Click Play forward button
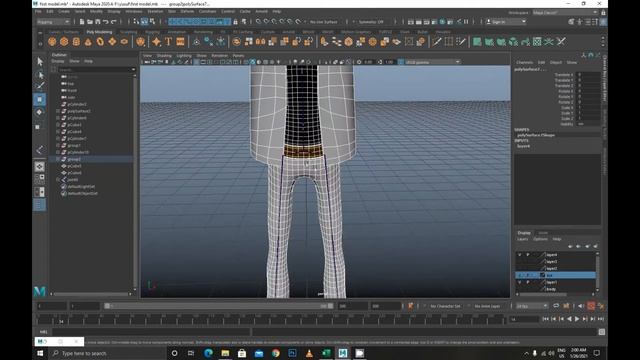The image size is (640, 360). 577,319
